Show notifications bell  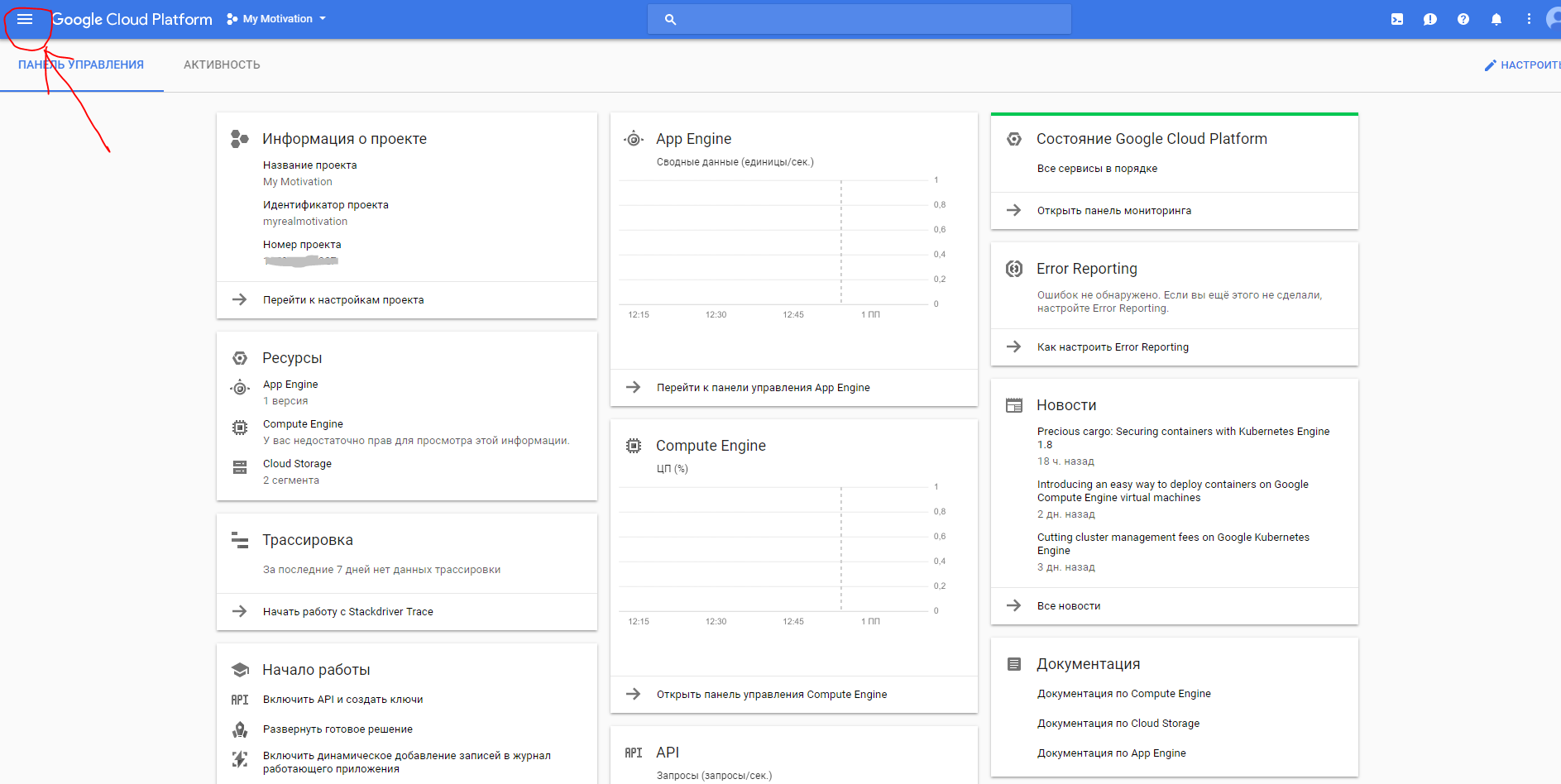tap(1496, 19)
